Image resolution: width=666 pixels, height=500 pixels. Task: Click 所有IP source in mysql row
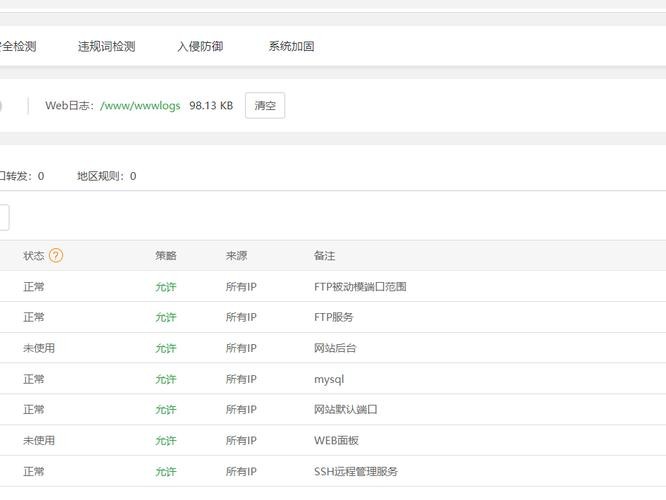(241, 379)
